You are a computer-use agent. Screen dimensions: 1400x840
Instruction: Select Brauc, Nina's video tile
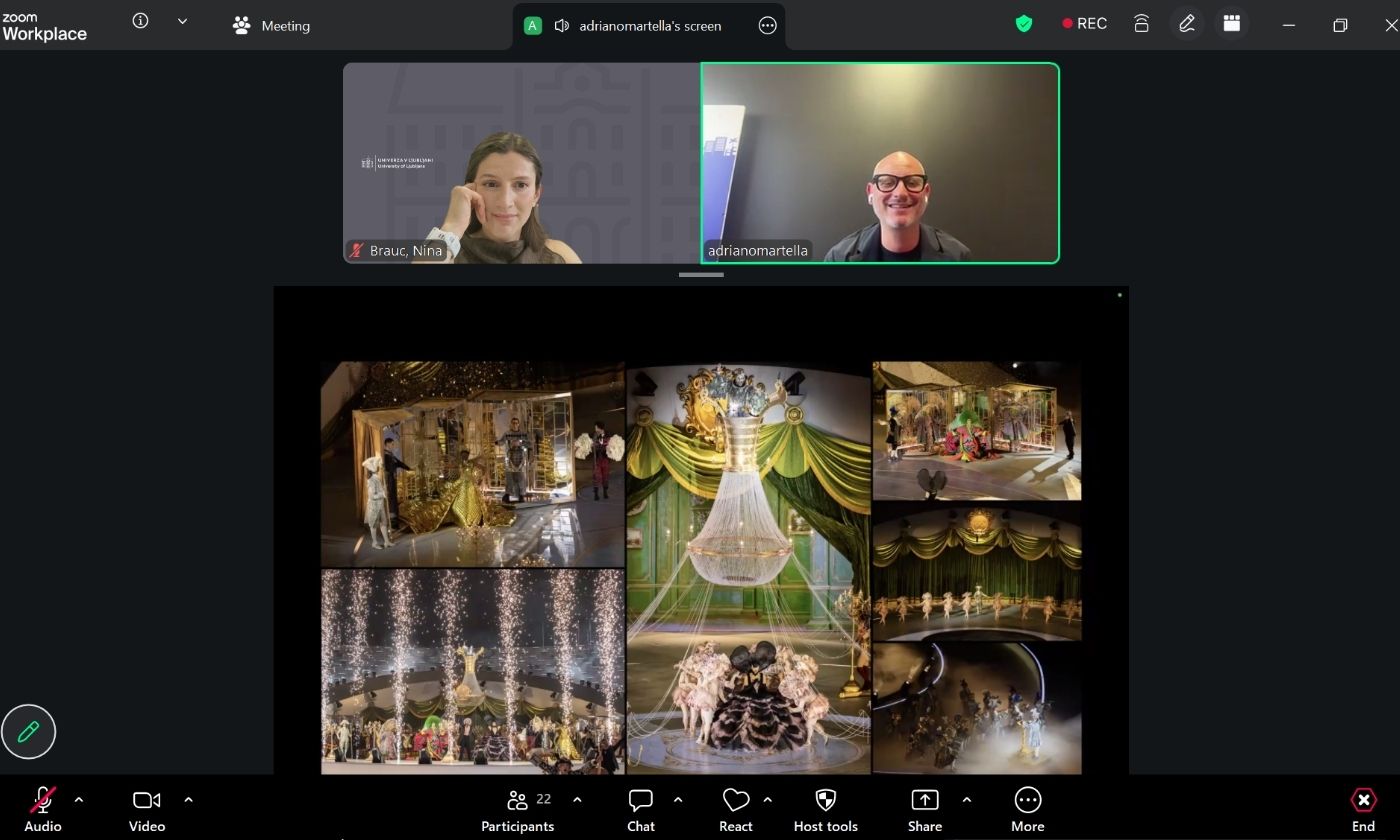[x=522, y=163]
